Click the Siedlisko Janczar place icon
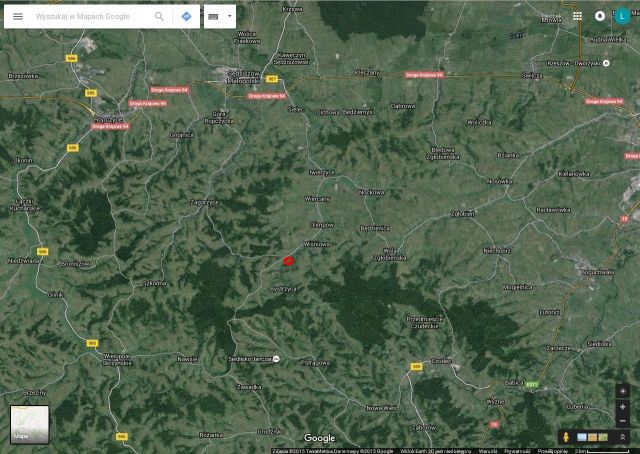The height and width of the screenshot is (454, 640). (276, 359)
